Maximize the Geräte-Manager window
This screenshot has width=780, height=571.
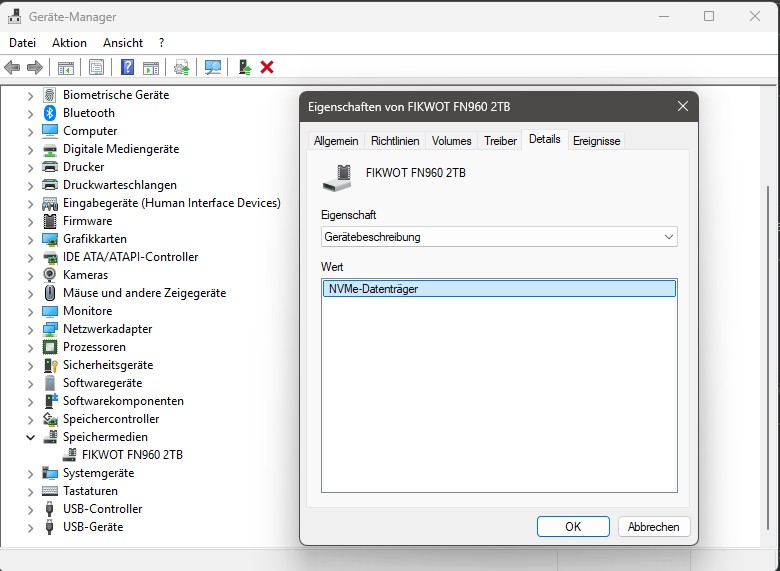point(709,16)
